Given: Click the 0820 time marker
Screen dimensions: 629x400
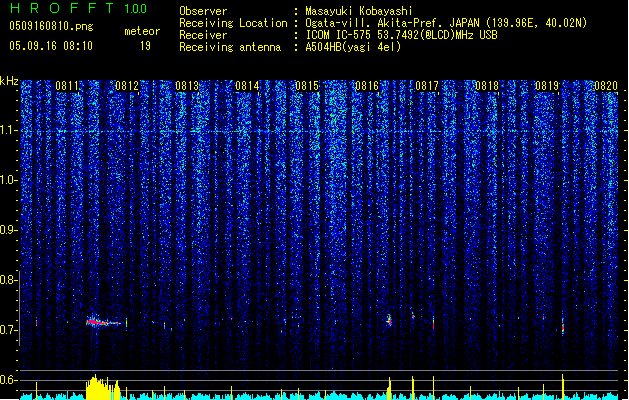Looking at the screenshot, I should 606,86.
